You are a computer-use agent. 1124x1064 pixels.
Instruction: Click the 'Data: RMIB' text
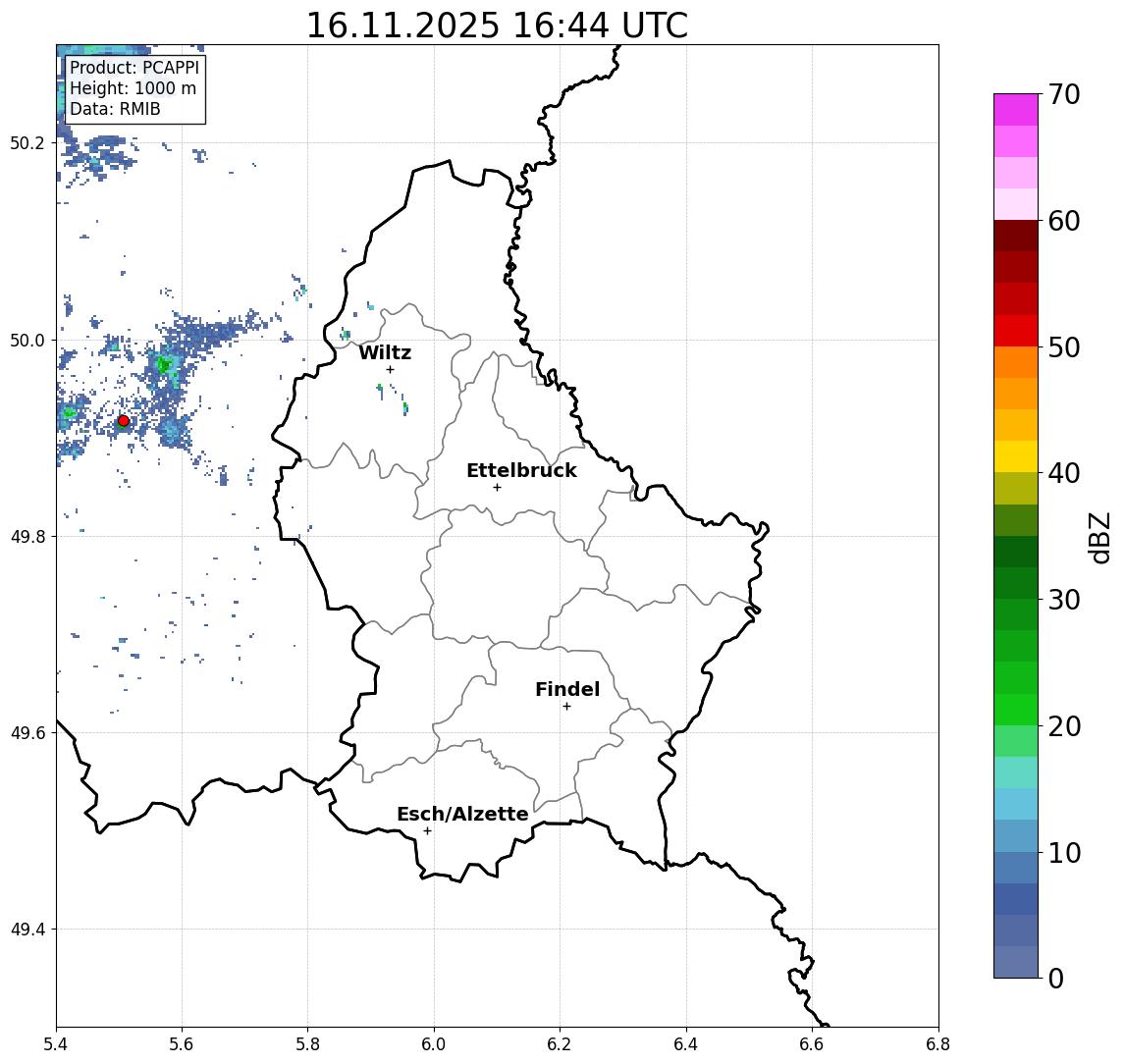(x=115, y=109)
